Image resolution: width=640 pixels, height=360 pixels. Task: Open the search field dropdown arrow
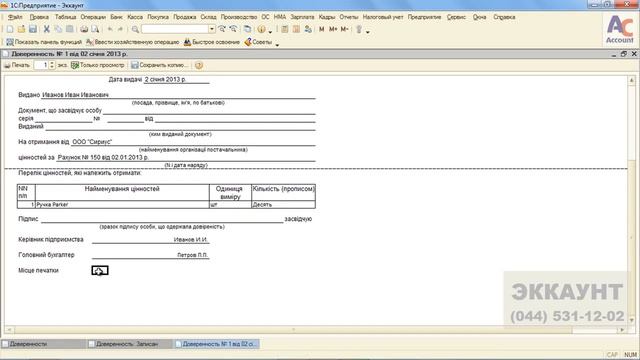click(x=212, y=29)
